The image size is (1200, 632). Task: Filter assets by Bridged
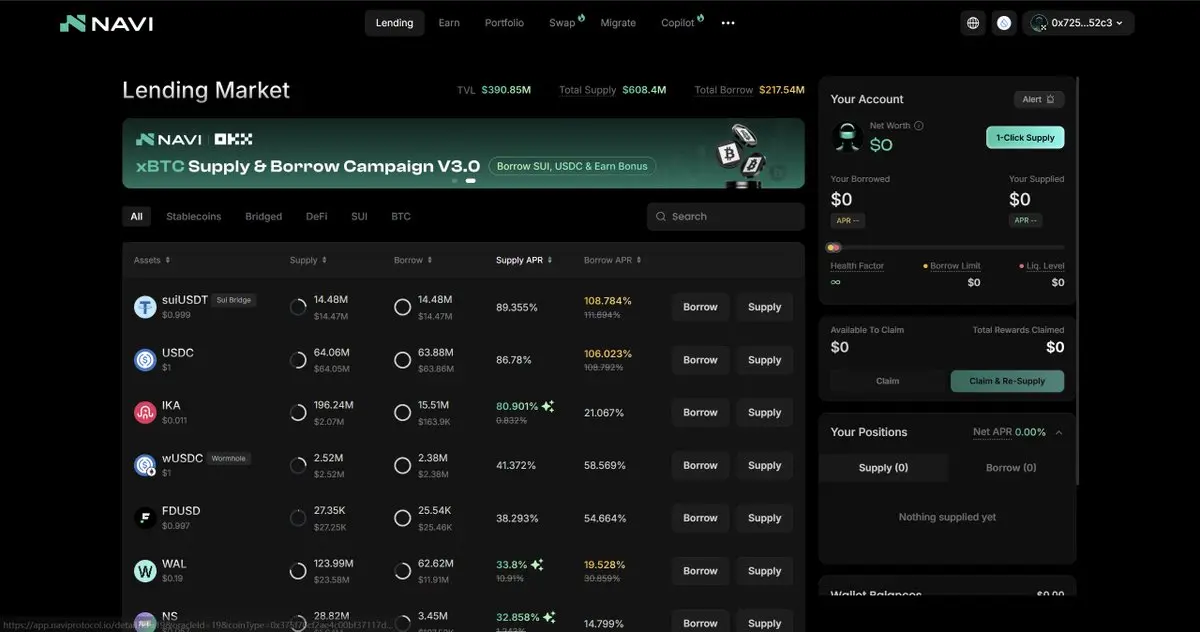click(264, 216)
